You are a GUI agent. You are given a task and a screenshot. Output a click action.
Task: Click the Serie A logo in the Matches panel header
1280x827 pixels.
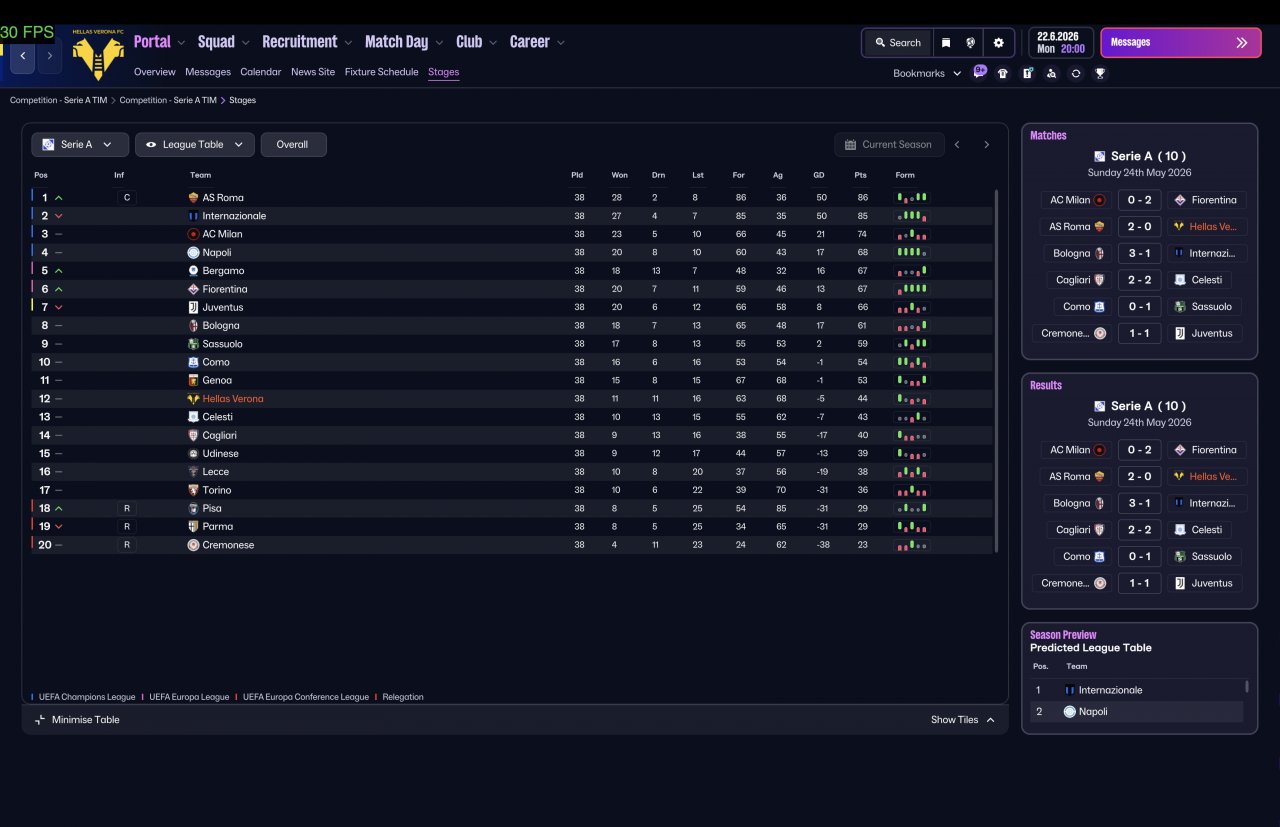pos(1100,156)
